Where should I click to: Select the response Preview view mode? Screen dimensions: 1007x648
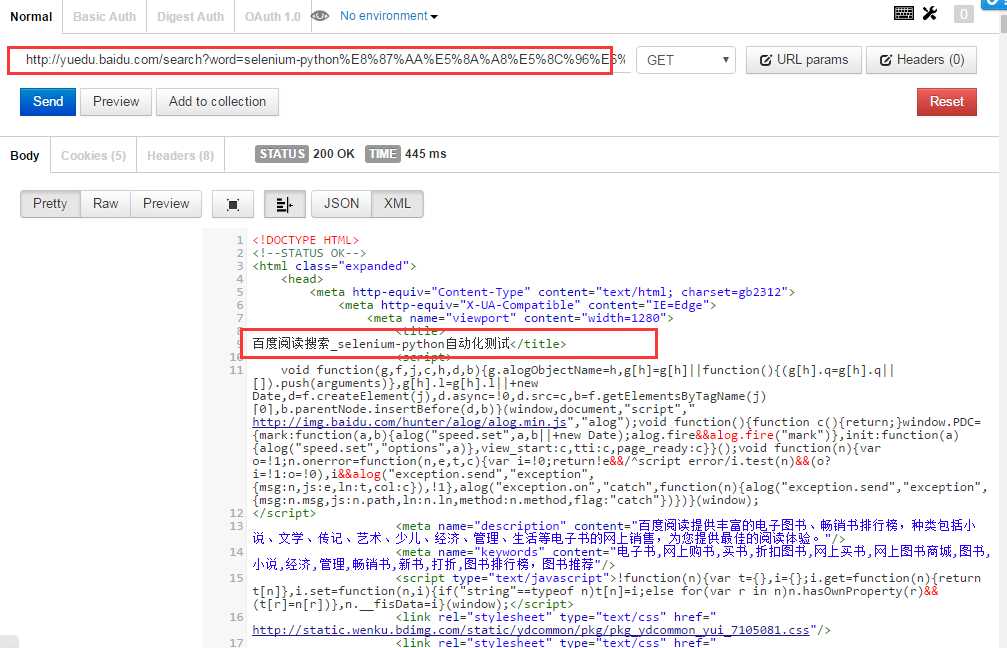coord(166,204)
